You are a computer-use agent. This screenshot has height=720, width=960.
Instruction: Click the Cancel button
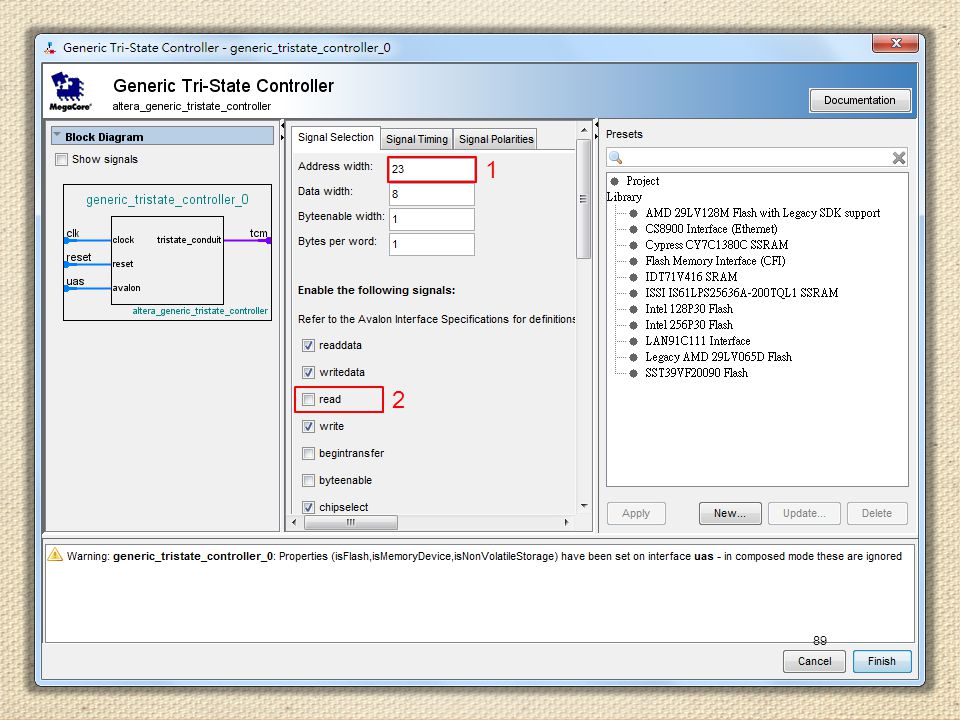(x=814, y=661)
